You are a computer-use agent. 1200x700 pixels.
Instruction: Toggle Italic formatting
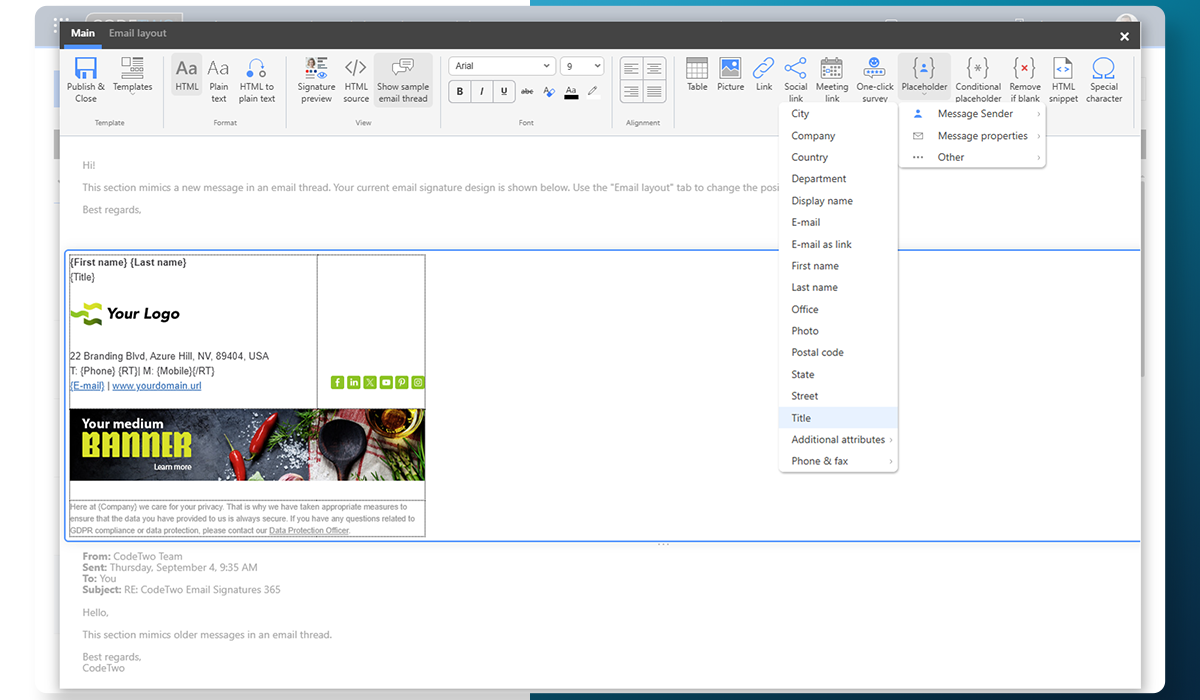click(482, 92)
